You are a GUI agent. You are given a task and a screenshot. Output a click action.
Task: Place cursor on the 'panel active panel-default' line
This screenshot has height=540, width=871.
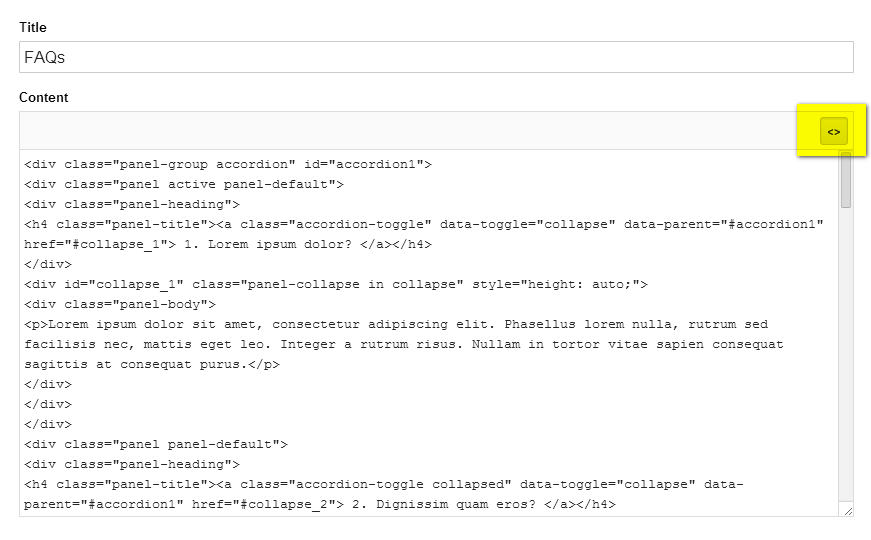(x=184, y=184)
